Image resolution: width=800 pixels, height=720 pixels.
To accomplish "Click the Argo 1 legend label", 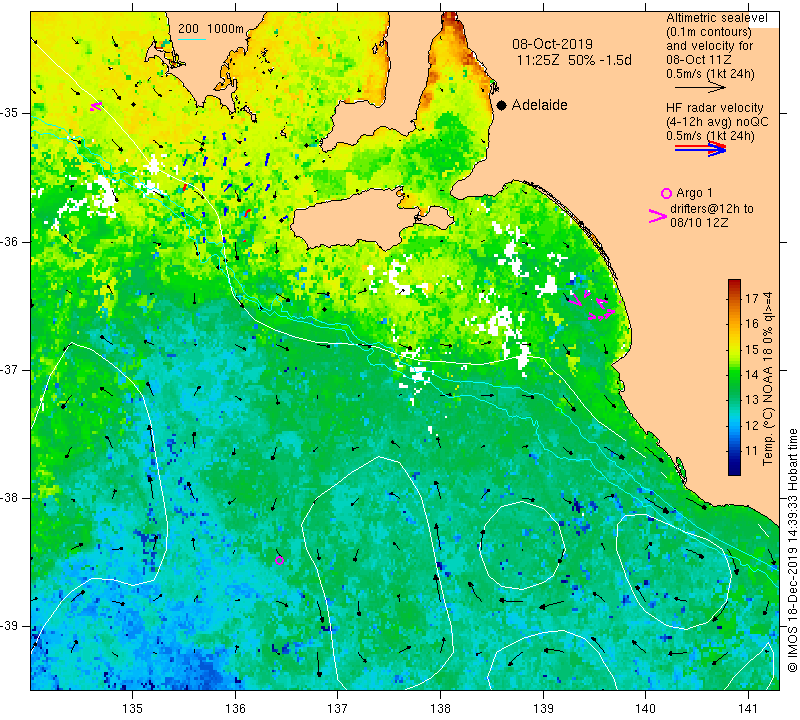I will (694, 193).
